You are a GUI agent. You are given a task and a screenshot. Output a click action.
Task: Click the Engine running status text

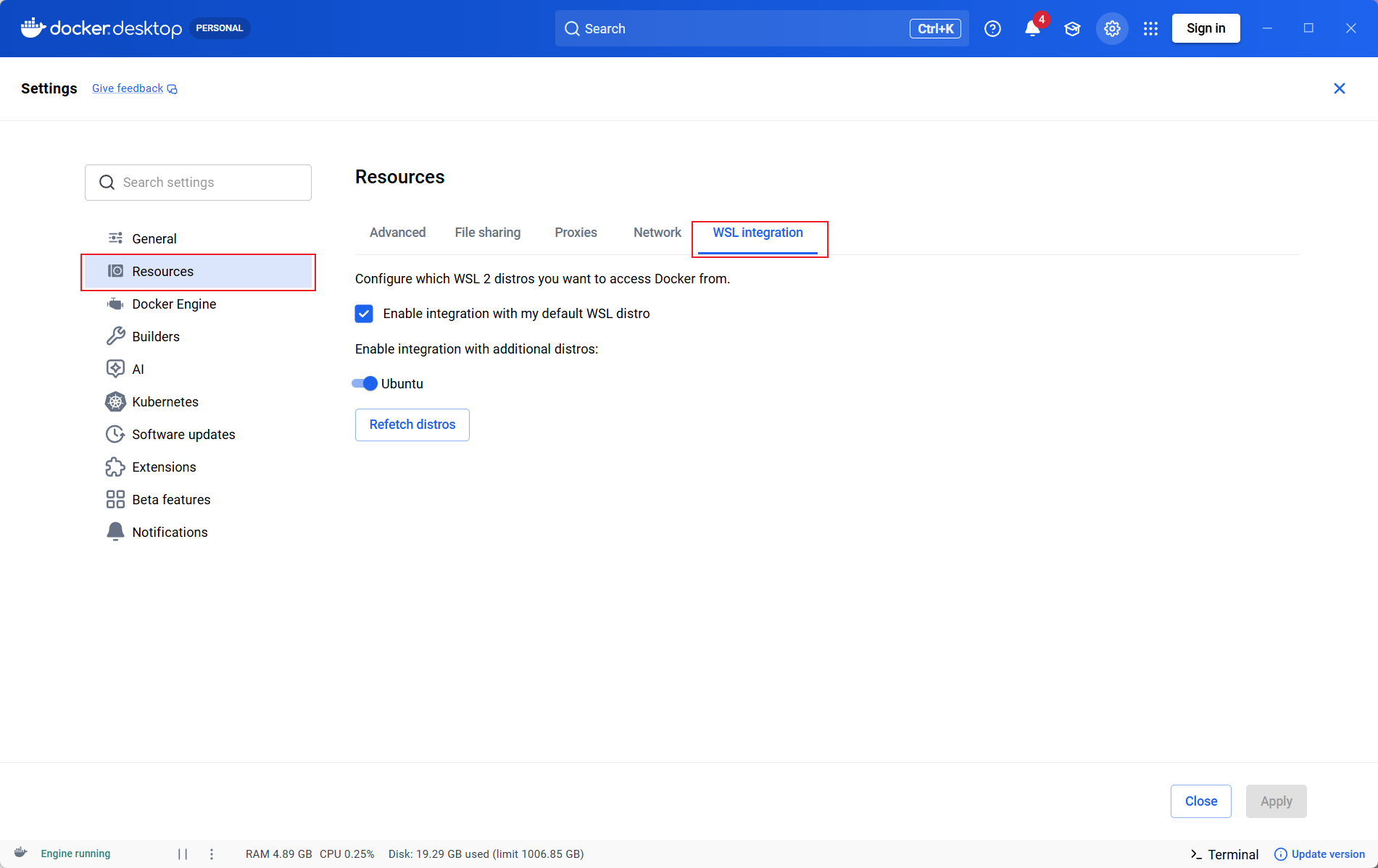[x=75, y=854]
